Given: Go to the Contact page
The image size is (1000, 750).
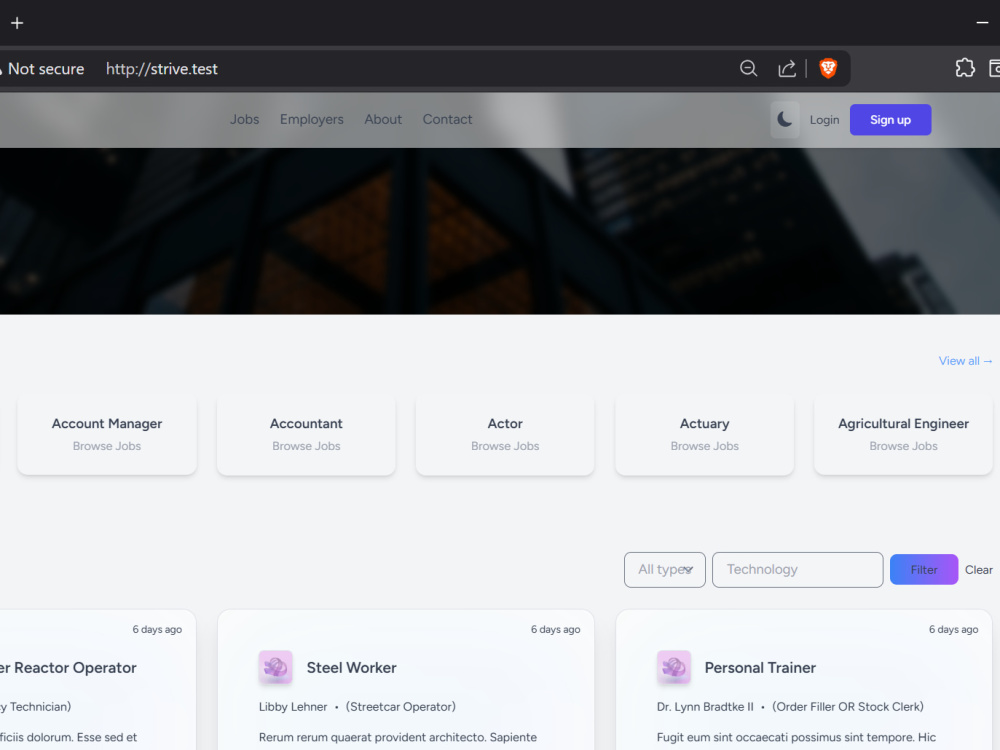Looking at the screenshot, I should (x=448, y=119).
